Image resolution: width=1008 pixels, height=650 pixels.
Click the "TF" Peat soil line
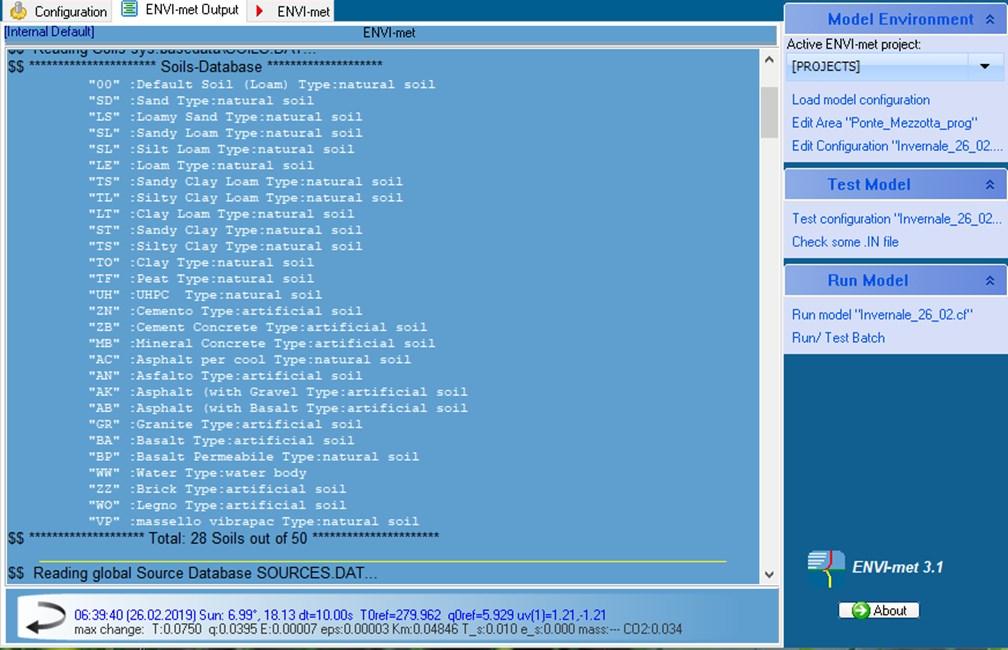[201, 278]
